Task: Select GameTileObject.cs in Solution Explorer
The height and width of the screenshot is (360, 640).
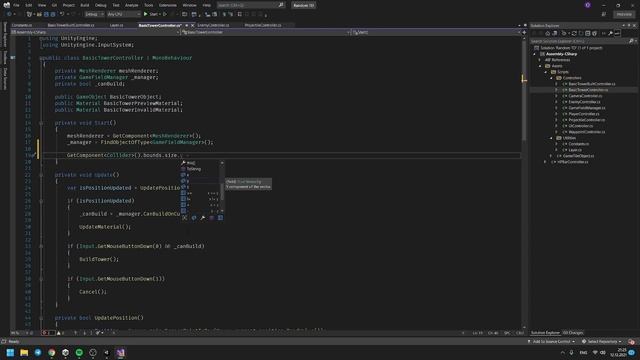Action: tap(578, 156)
